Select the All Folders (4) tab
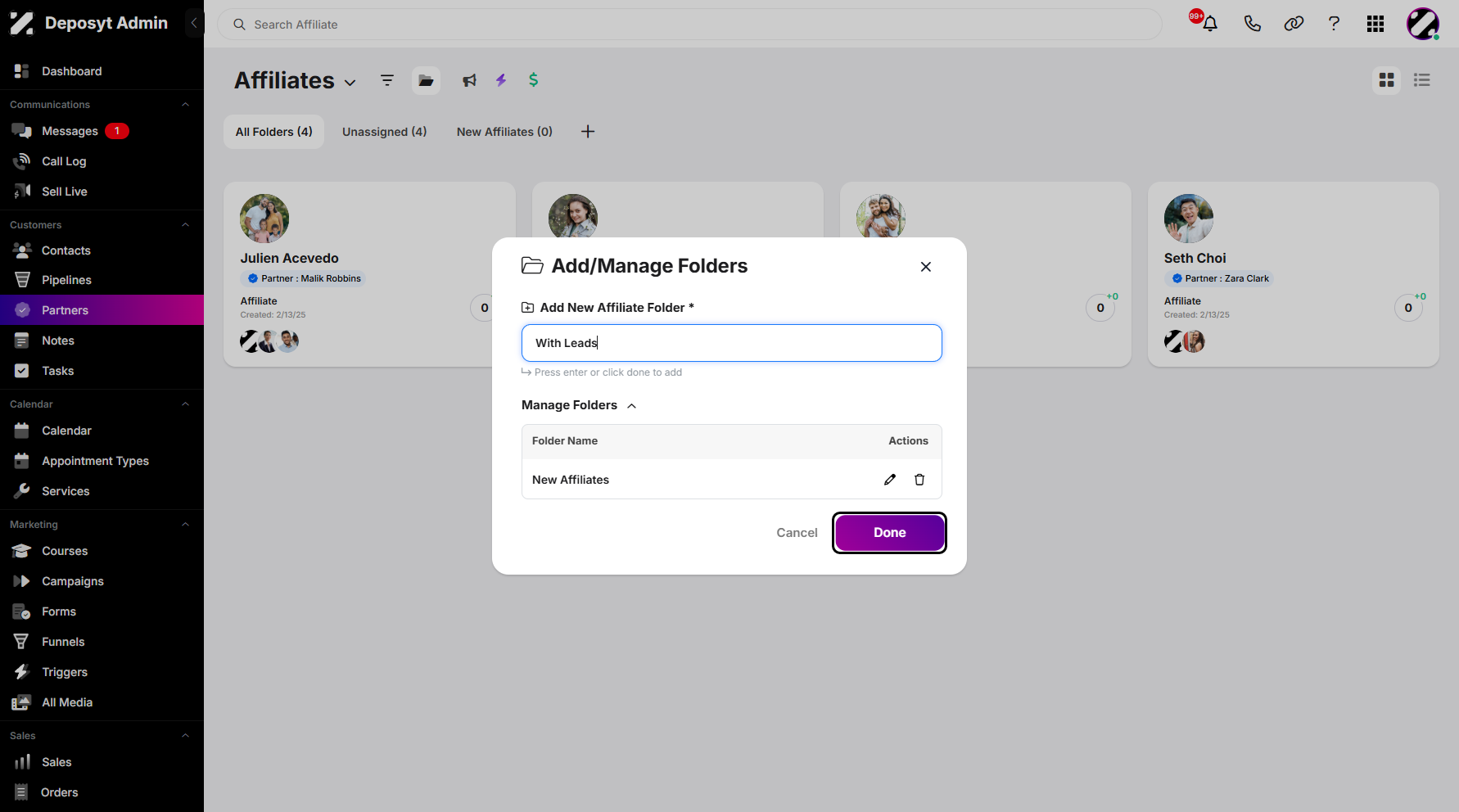Image resolution: width=1459 pixels, height=812 pixels. [274, 132]
